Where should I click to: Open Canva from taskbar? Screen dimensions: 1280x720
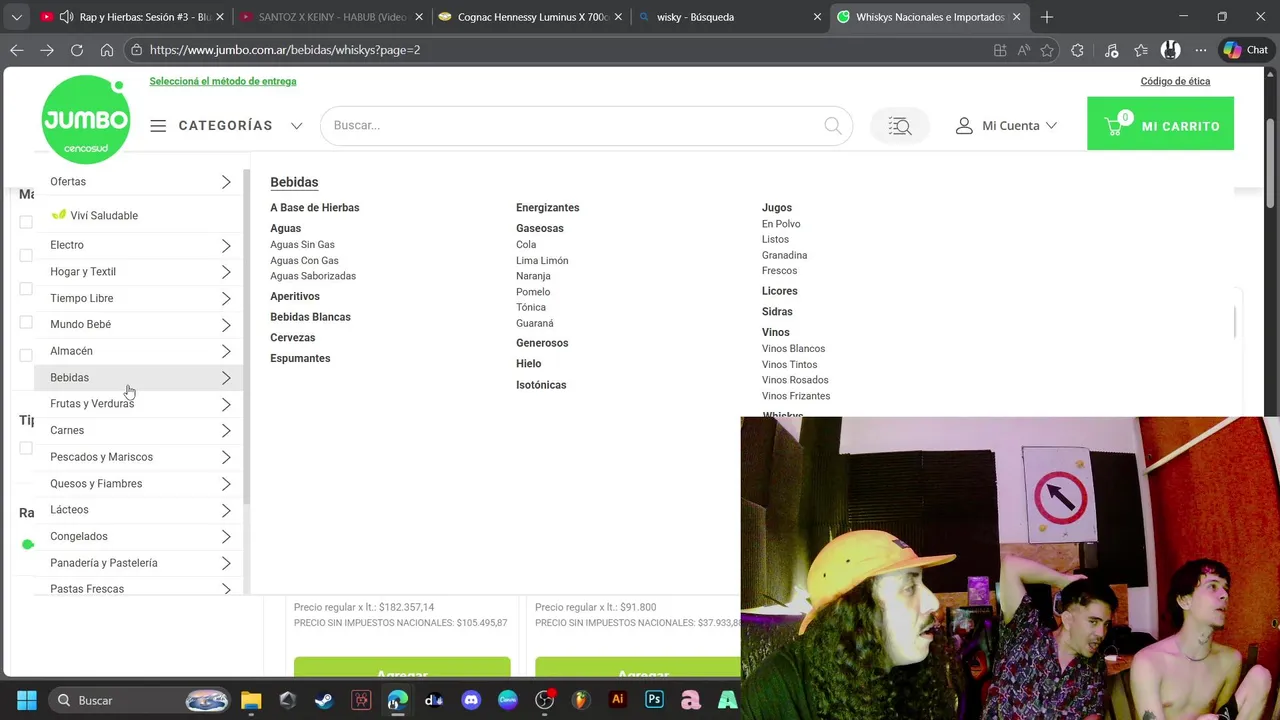(508, 700)
